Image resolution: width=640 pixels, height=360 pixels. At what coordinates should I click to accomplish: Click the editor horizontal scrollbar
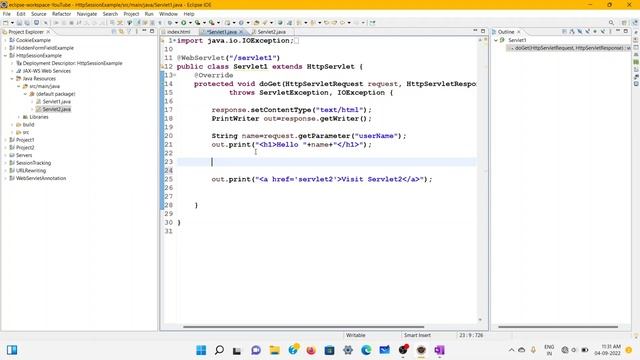coord(303,327)
